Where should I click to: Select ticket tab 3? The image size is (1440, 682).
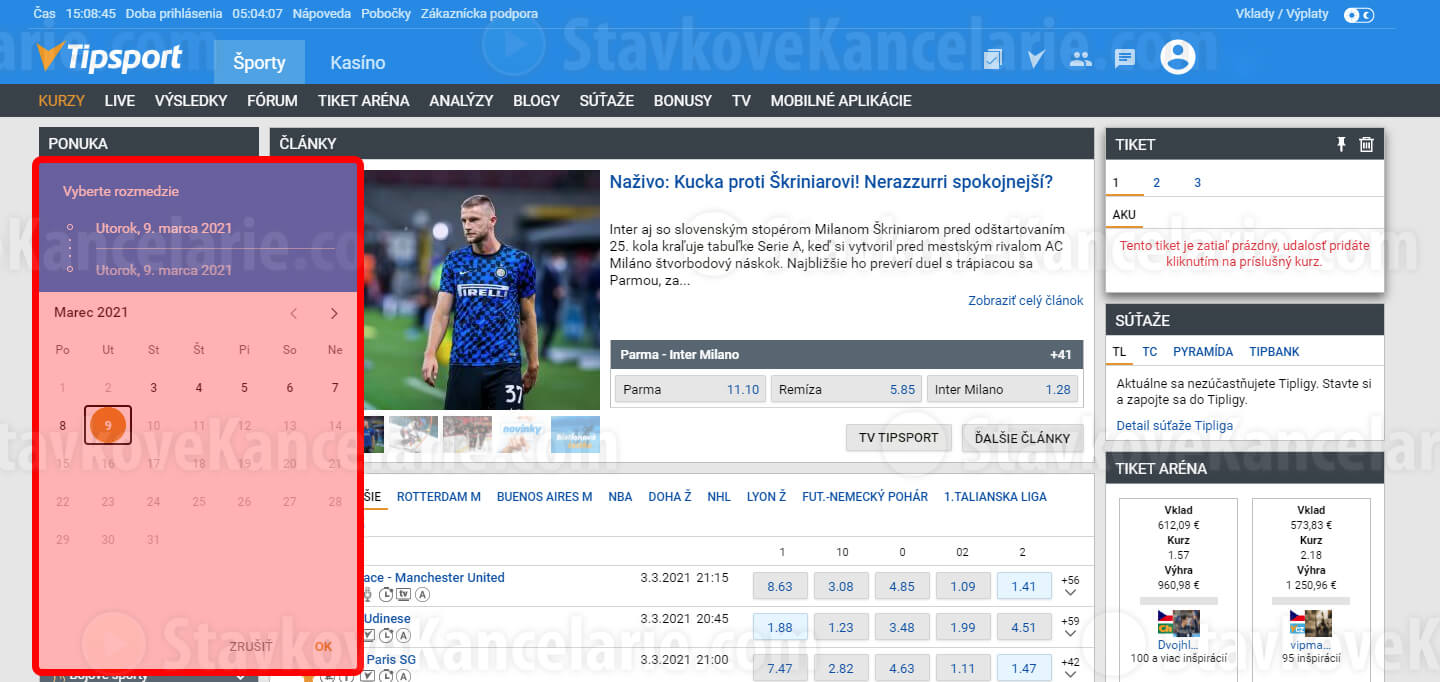coord(1197,183)
